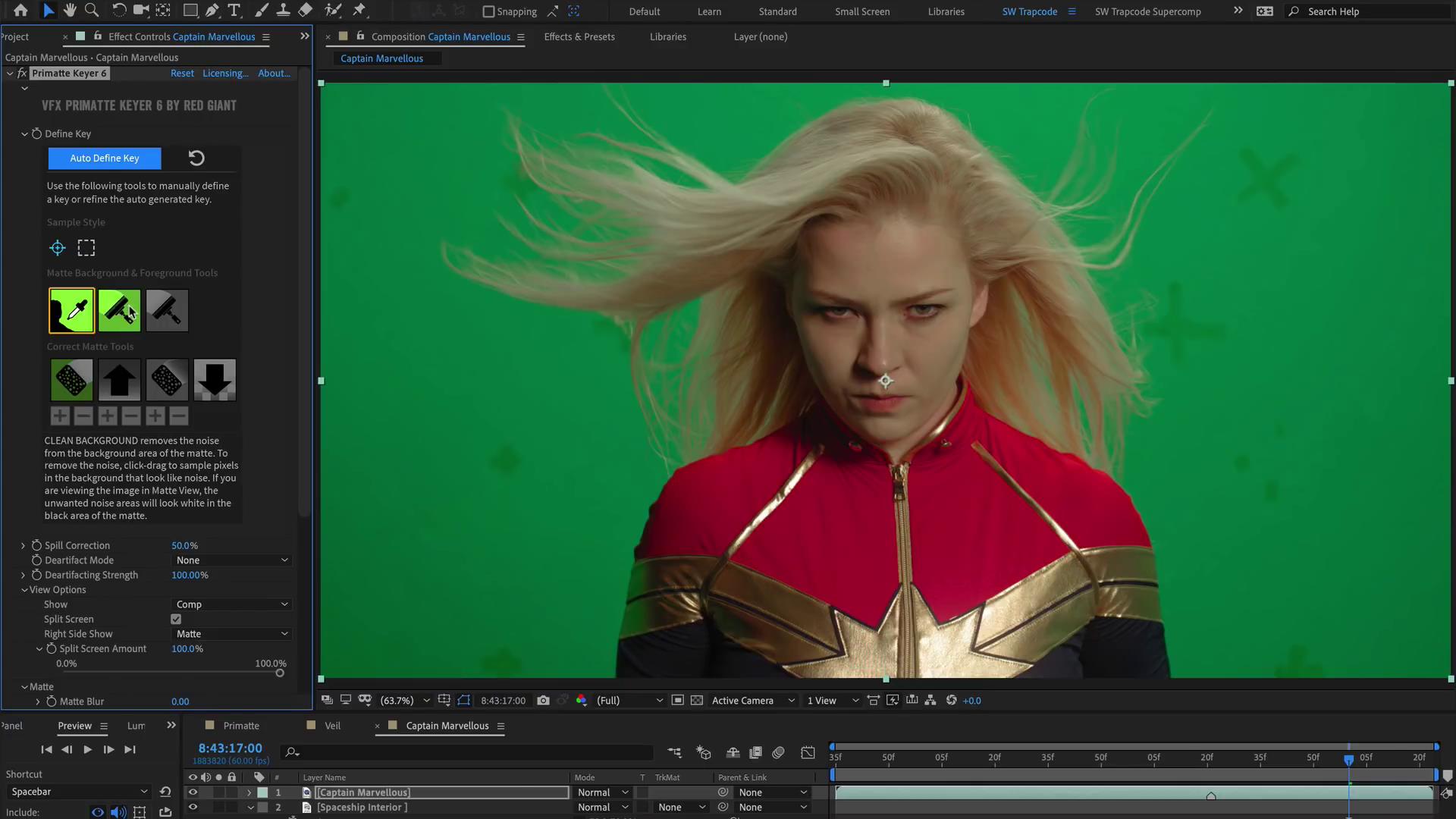Select the Hand tool
1456x819 pixels.
tap(70, 11)
